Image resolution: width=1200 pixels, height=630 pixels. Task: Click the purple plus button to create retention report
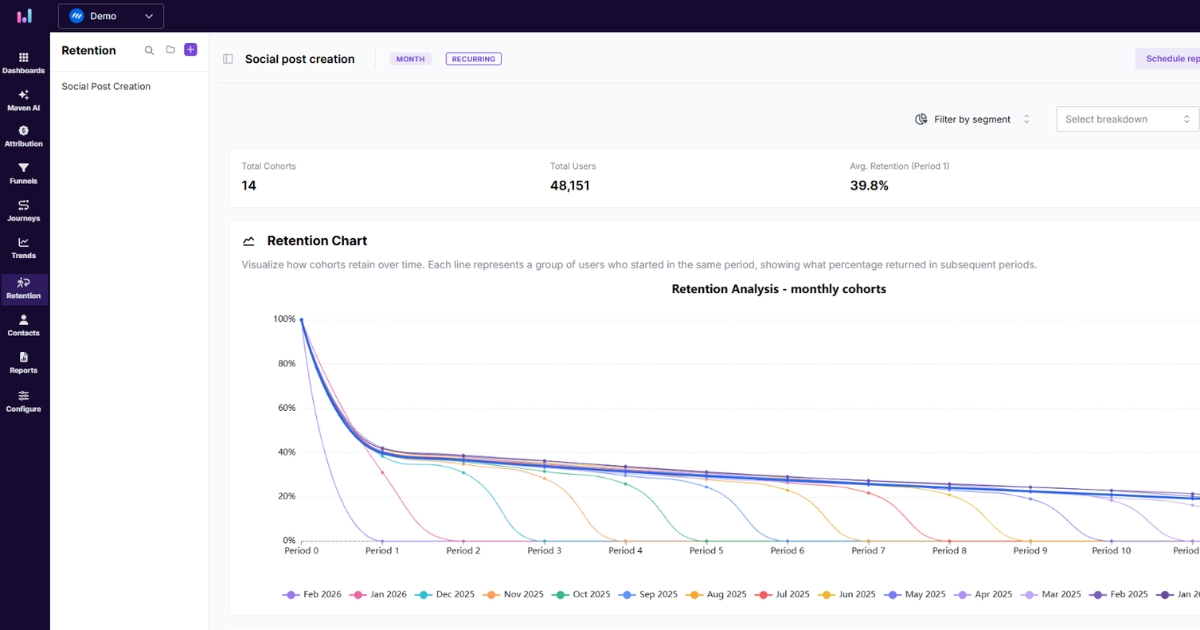point(190,49)
